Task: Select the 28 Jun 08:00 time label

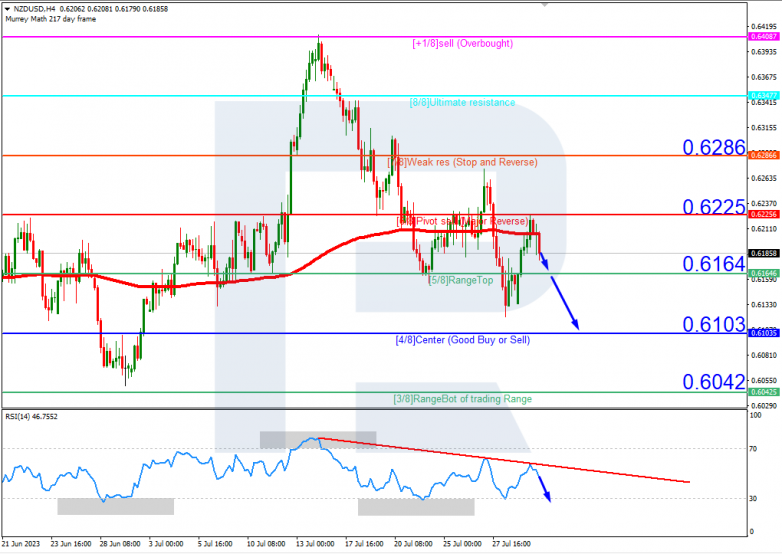Action: pos(120,544)
